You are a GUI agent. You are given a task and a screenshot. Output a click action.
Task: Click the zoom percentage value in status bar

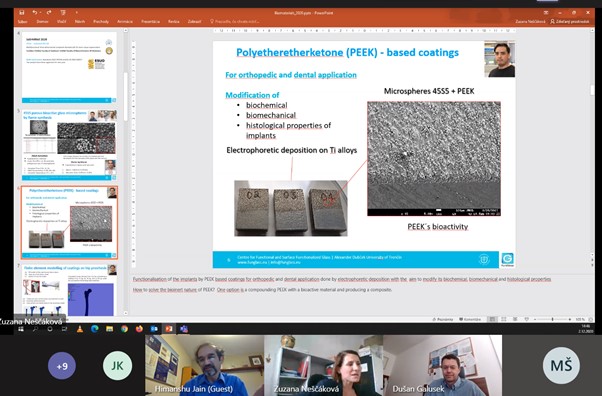click(580, 319)
